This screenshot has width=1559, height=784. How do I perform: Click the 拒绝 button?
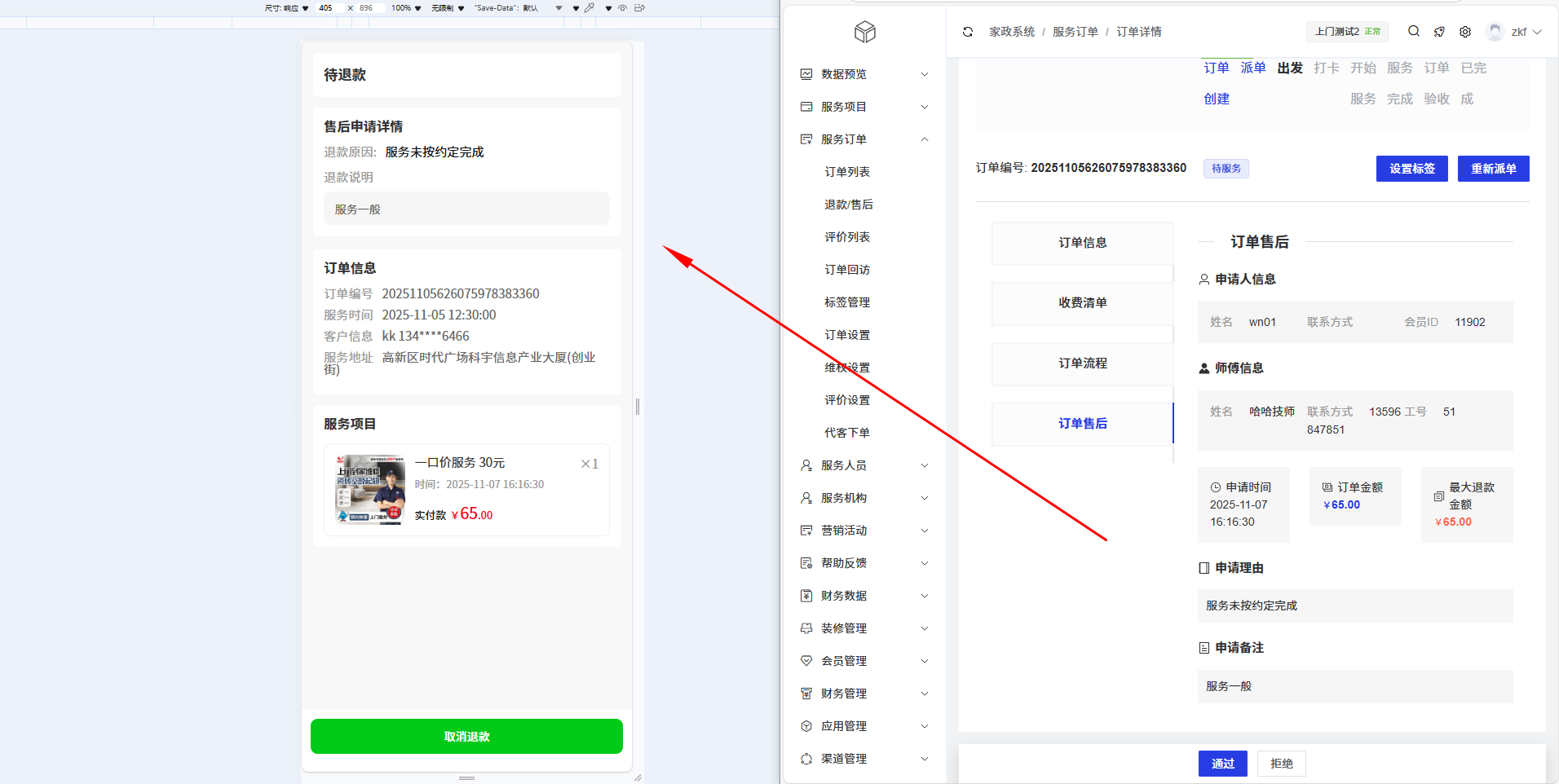[1282, 764]
